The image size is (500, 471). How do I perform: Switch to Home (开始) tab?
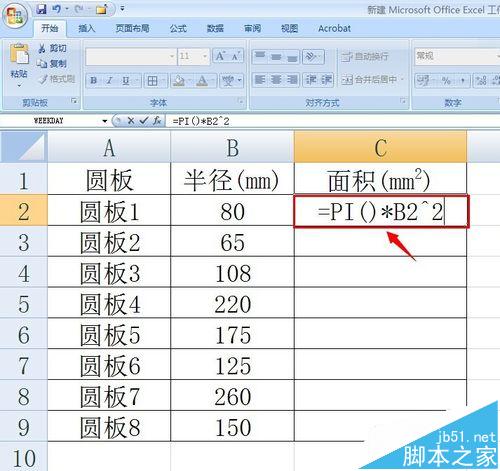click(50, 29)
